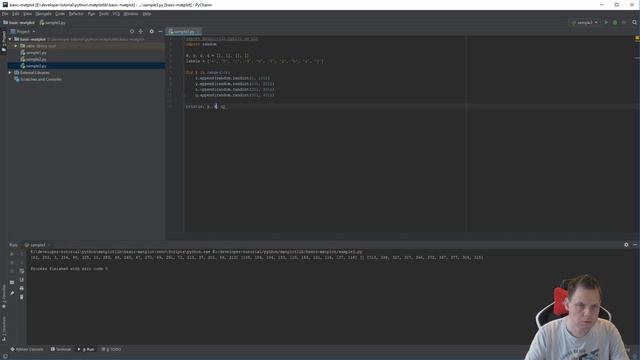The image size is (640, 360).
Task: Open the run configuration dropdown
Action: [x=585, y=22]
